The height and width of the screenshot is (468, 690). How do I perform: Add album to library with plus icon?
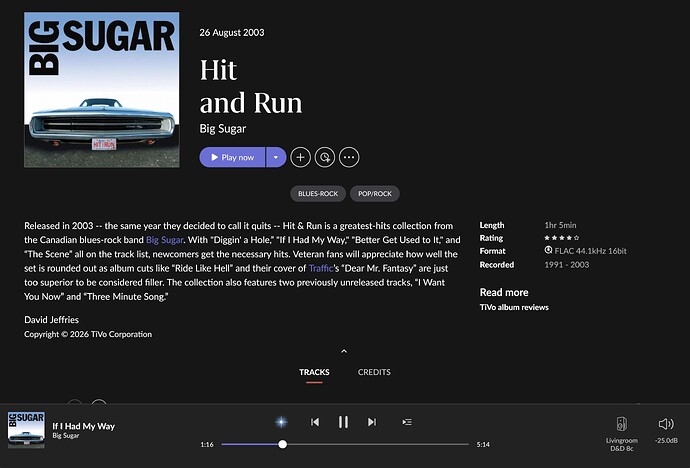click(301, 157)
